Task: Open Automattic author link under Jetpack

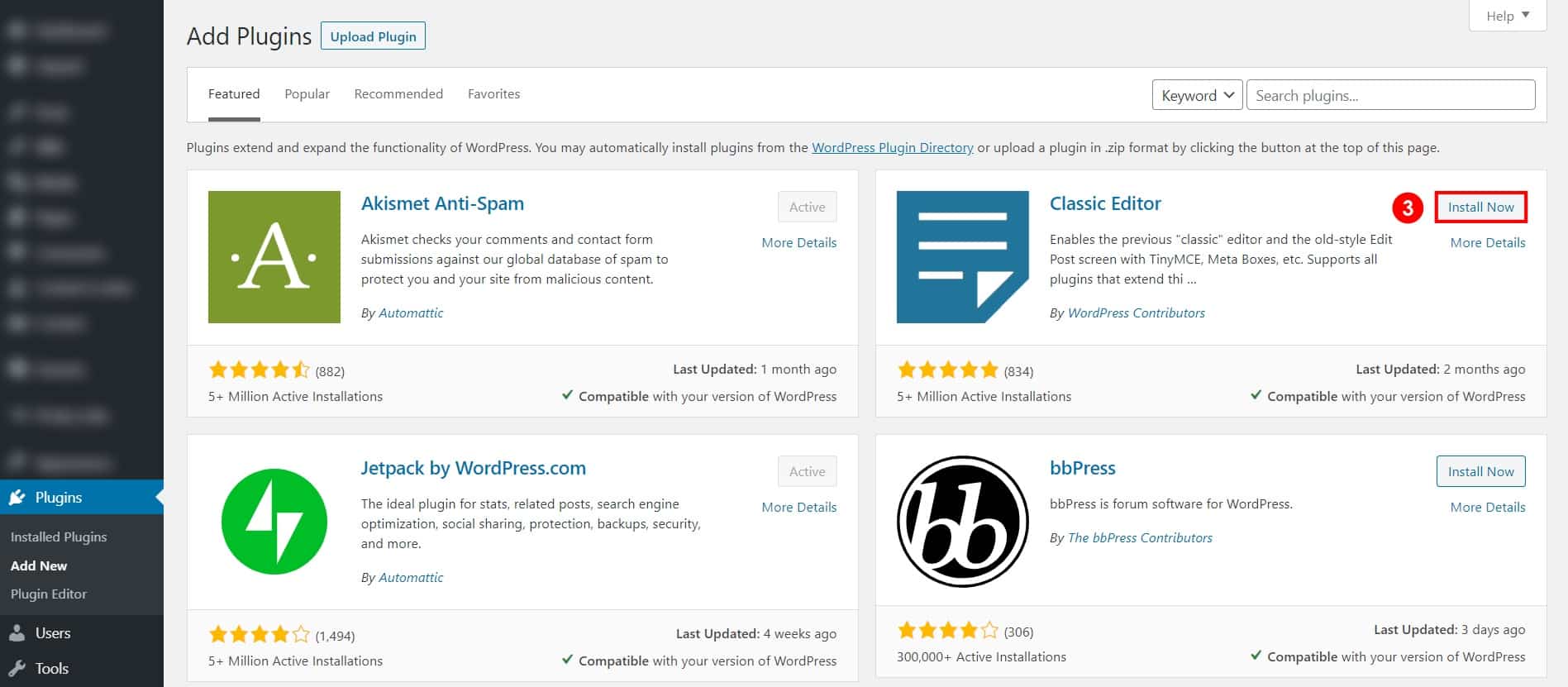Action: (x=411, y=577)
